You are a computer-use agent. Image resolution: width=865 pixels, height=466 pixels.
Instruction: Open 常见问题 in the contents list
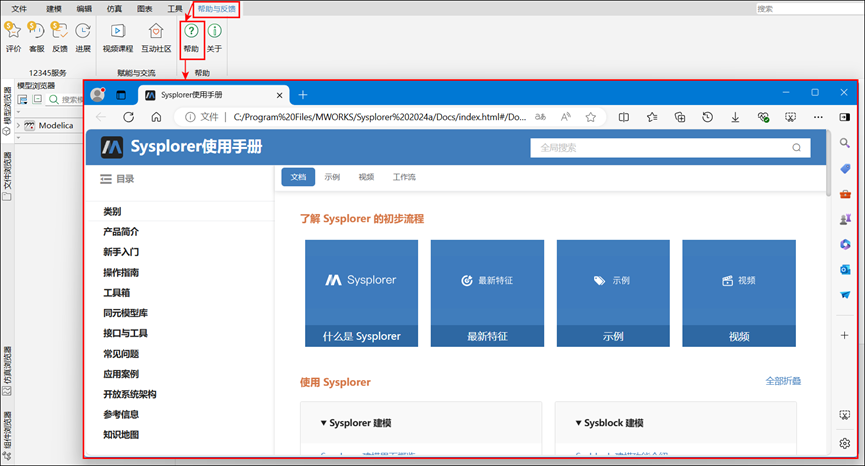tap(121, 353)
